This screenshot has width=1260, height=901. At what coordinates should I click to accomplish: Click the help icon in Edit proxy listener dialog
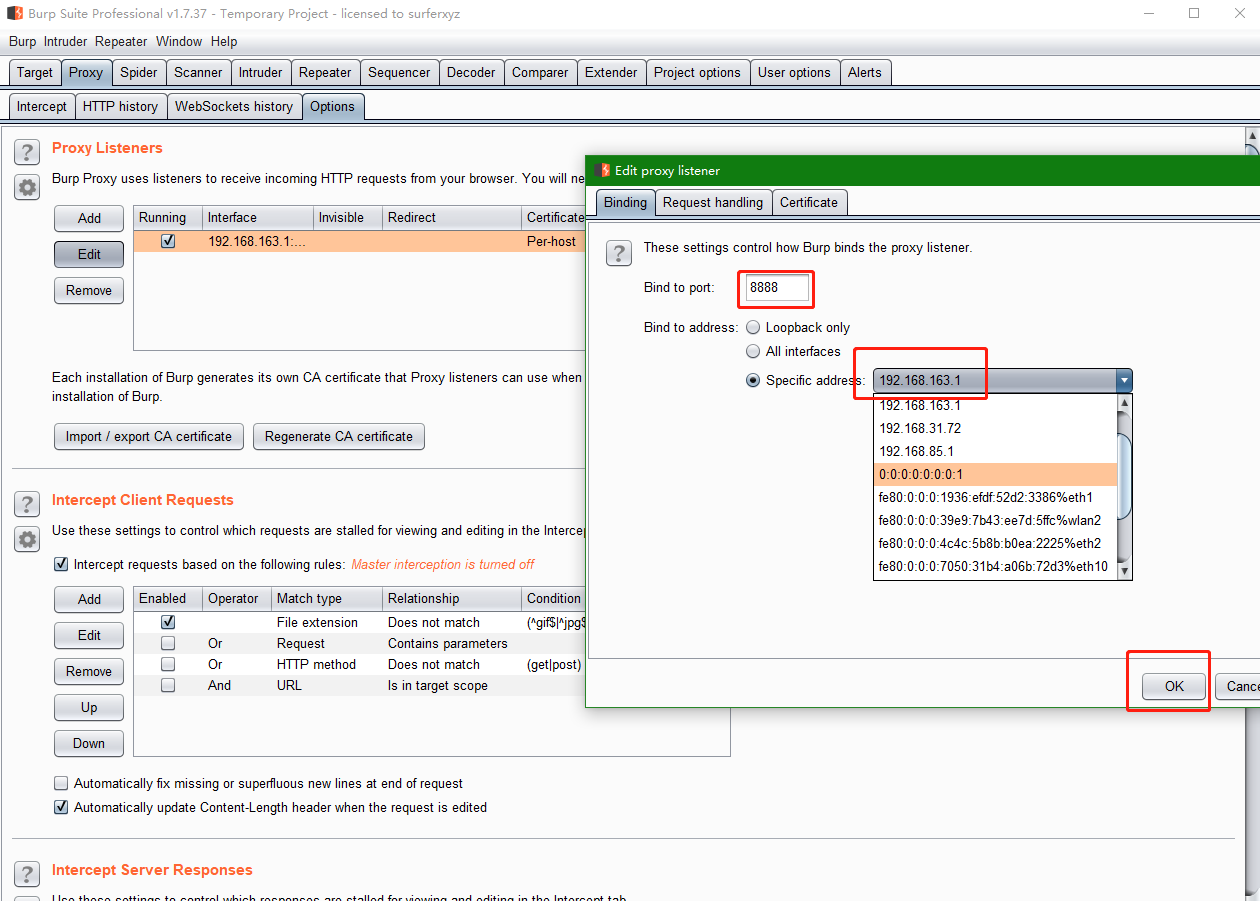pos(619,253)
